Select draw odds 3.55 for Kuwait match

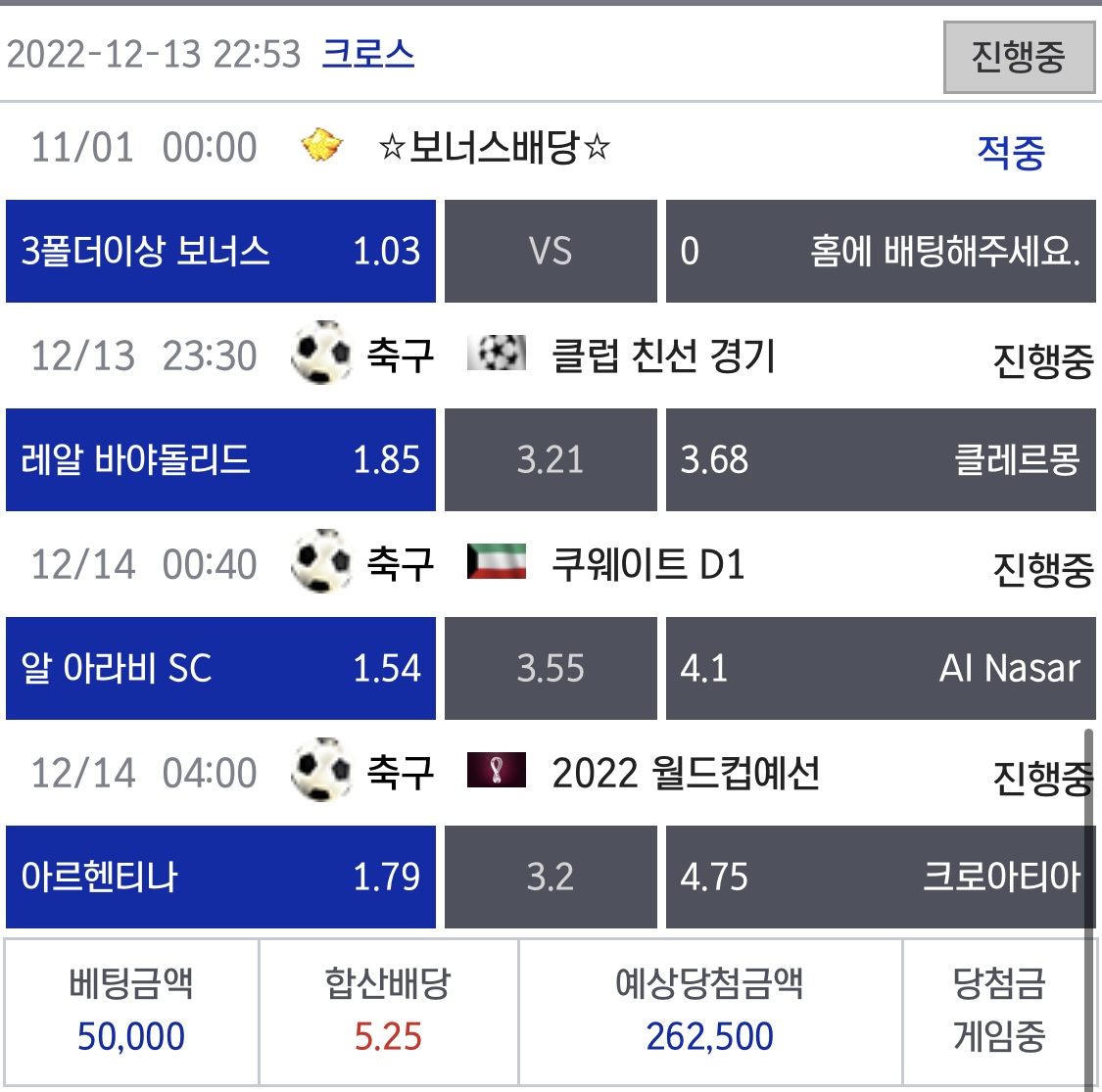point(551,668)
